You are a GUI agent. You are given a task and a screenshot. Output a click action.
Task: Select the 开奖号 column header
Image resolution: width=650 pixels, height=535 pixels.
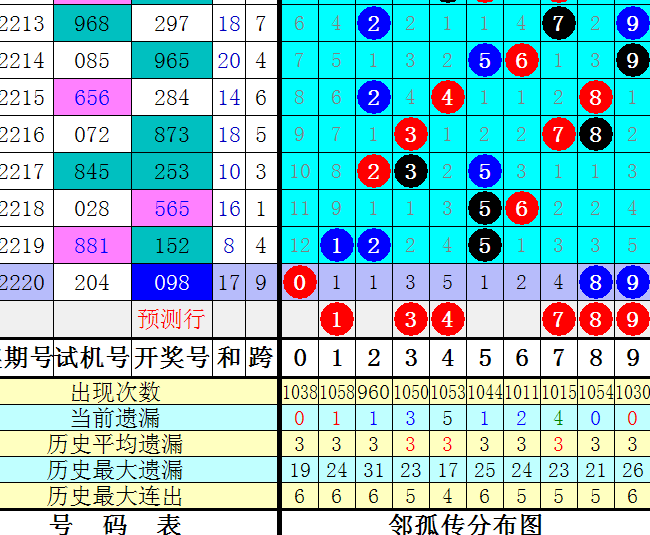click(x=172, y=358)
